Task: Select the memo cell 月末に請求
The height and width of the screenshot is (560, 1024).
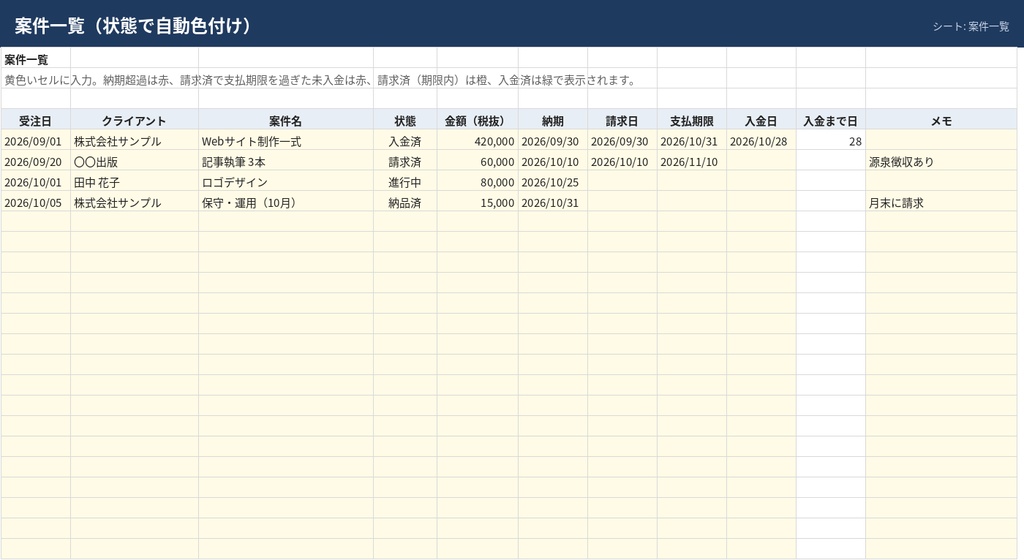Action: 941,203
